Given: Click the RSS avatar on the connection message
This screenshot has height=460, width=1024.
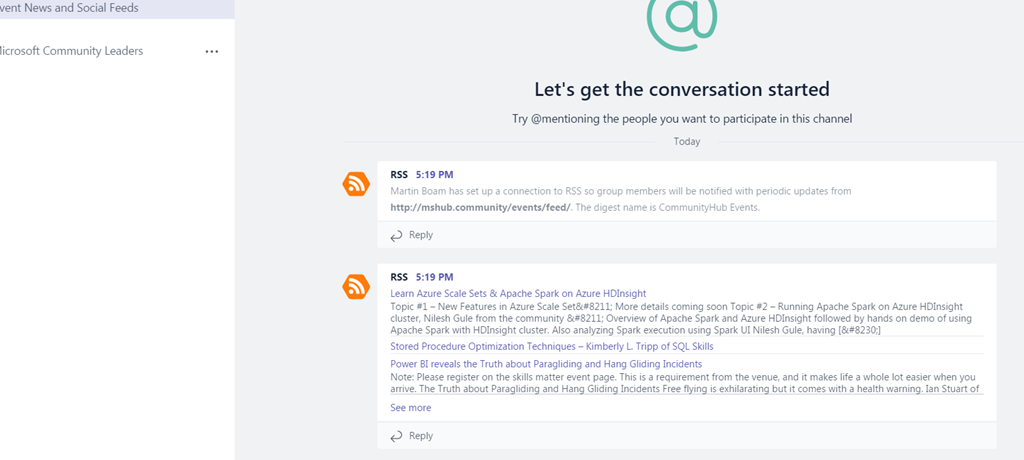Looking at the screenshot, I should point(356,184).
